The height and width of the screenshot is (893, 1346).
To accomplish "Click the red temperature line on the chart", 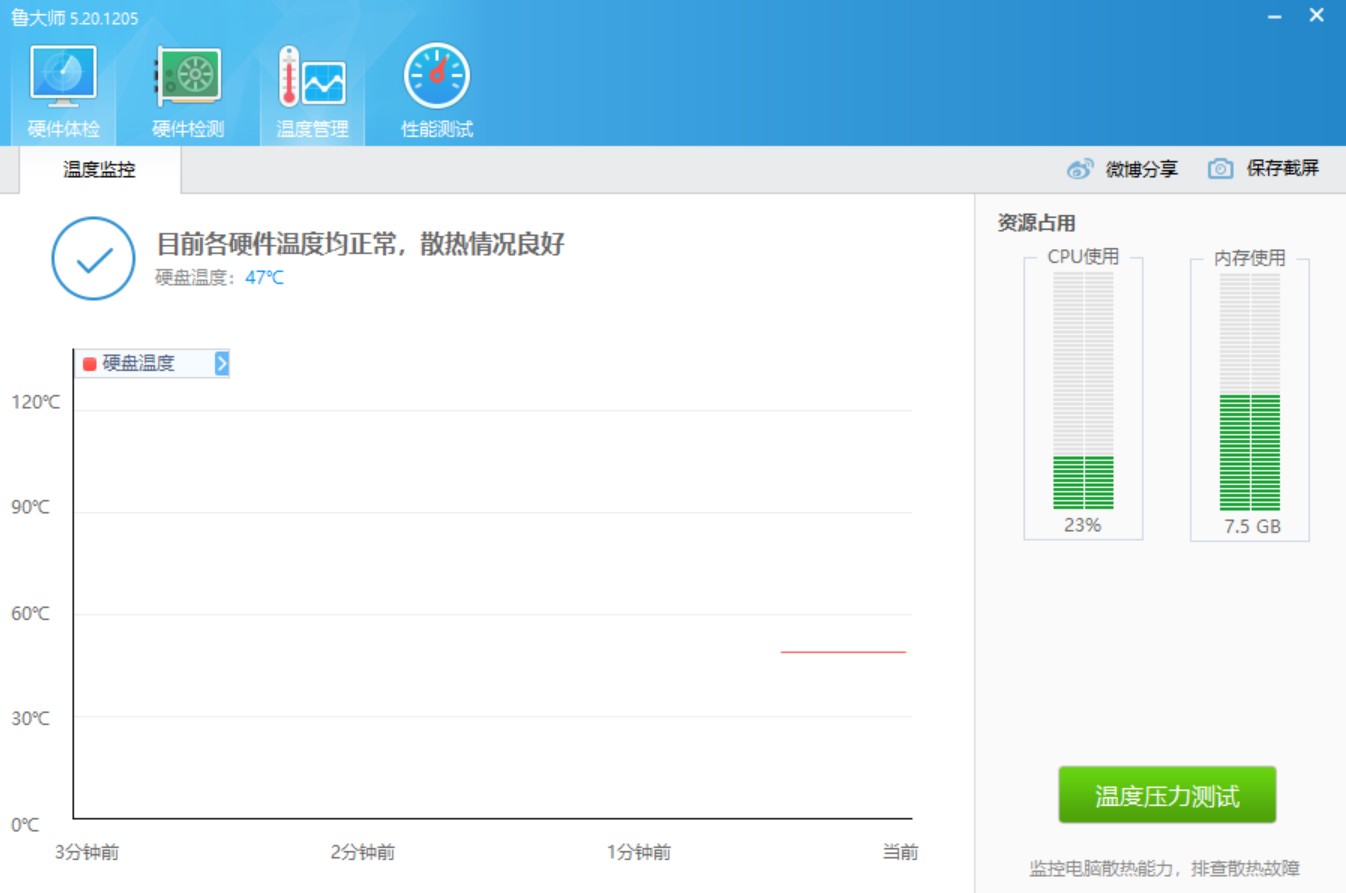I will coord(843,652).
